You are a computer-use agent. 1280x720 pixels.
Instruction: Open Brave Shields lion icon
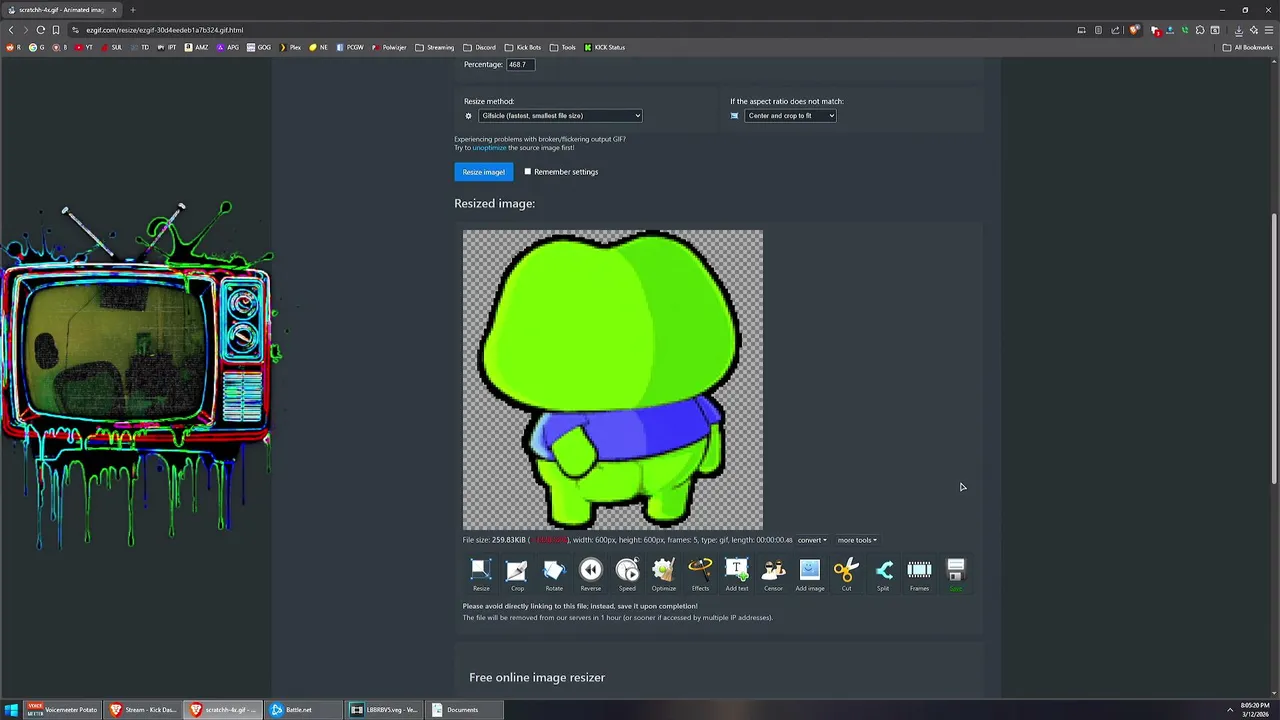(x=1134, y=30)
